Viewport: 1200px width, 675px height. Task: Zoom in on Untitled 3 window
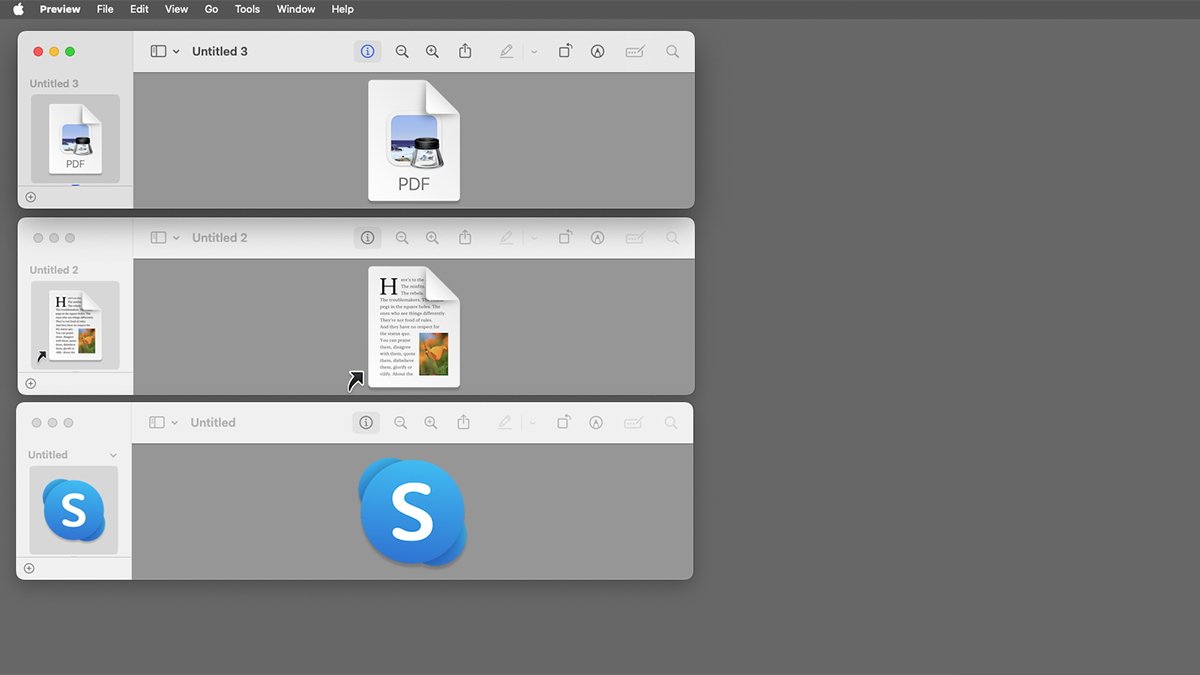[x=432, y=51]
